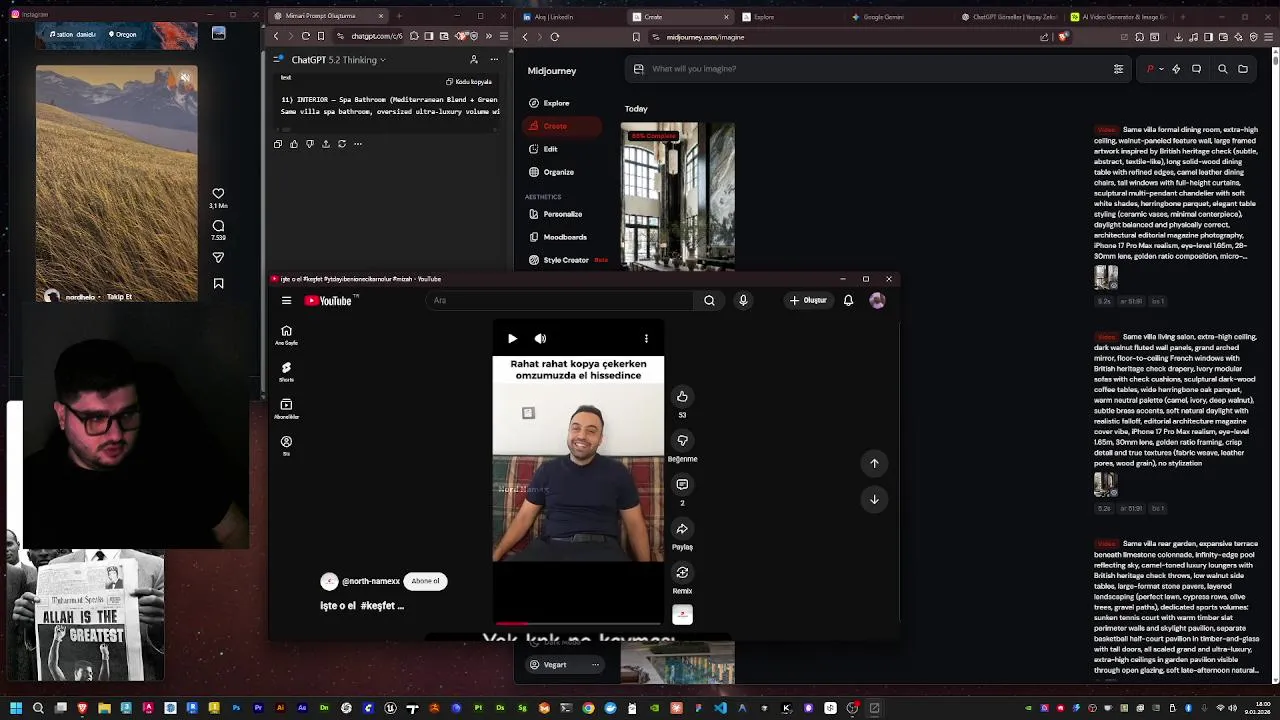Switch to the Google Gemini browser tab
The width and height of the screenshot is (1280, 720).
(x=895, y=17)
